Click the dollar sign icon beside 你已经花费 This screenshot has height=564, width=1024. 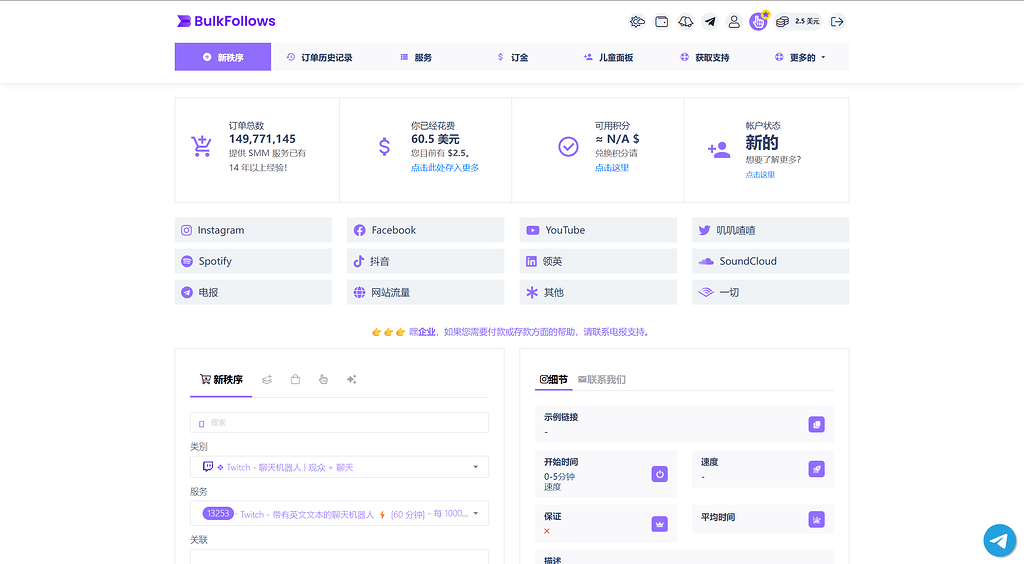click(x=385, y=146)
